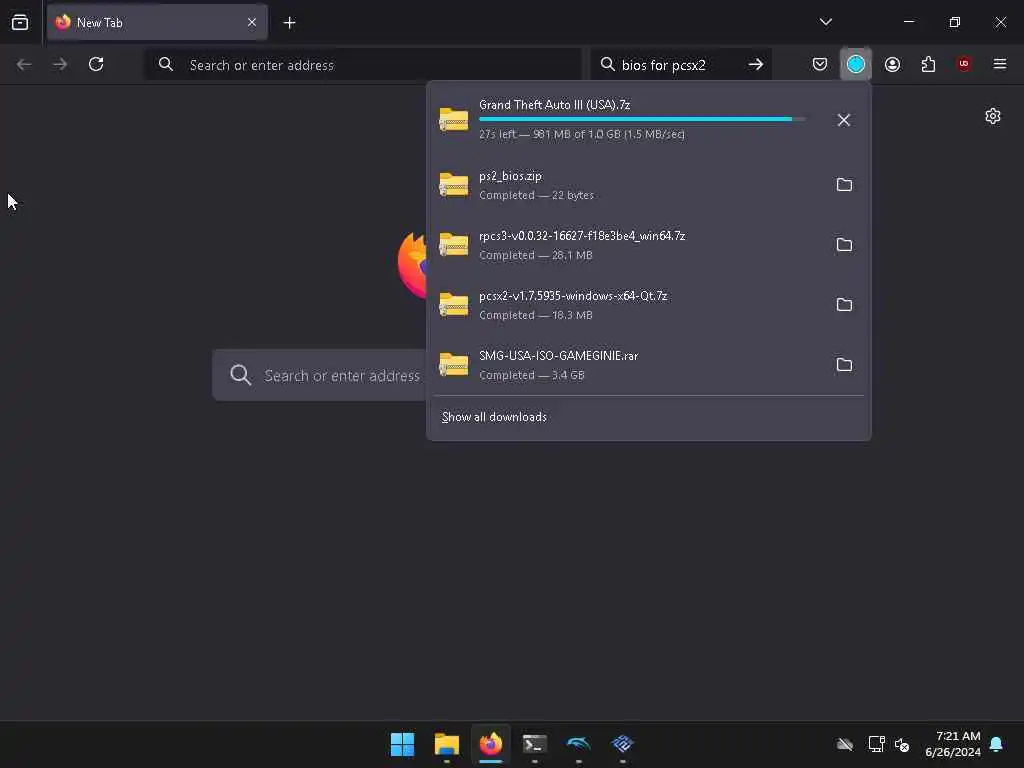Open File Explorer from taskbar
Viewport: 1024px width, 768px height.
tap(447, 744)
